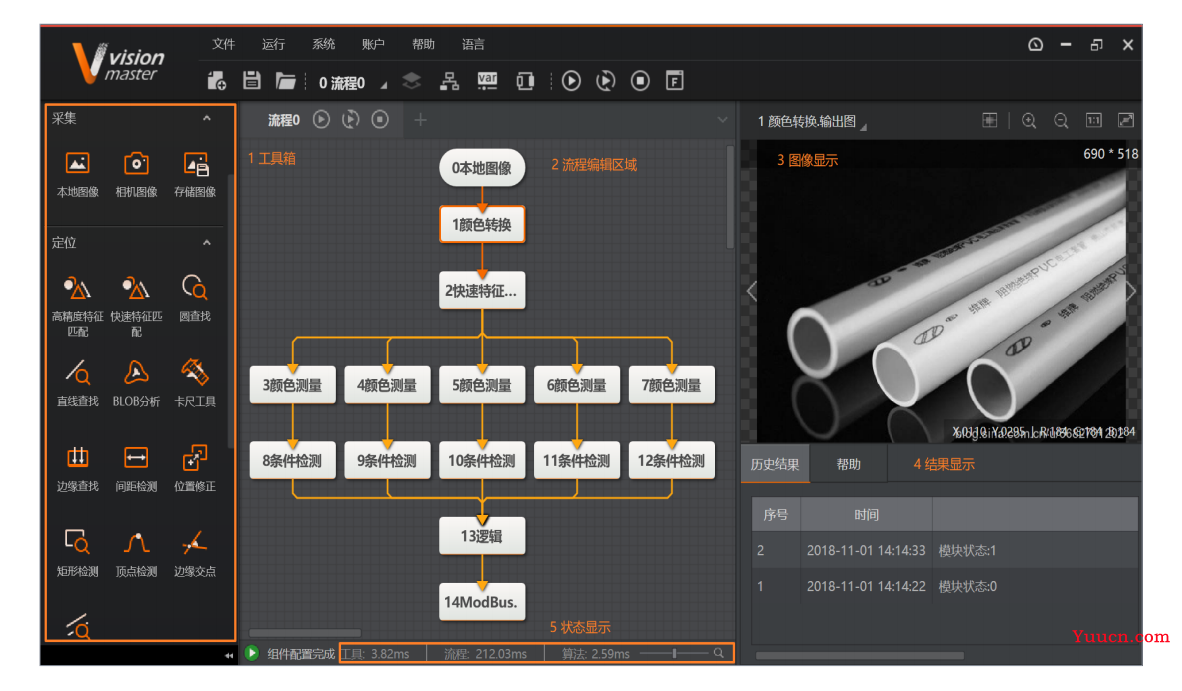Image resolution: width=1182 pixels, height=691 pixels.
Task: Select the 相机图像 camera image tool
Action: [x=136, y=174]
